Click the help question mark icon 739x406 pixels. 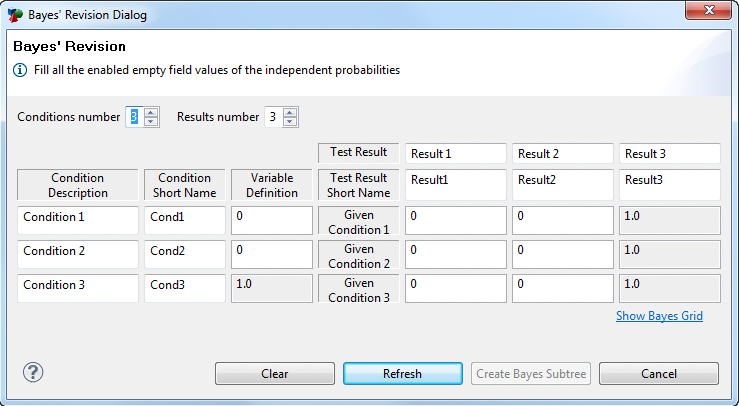tap(33, 373)
